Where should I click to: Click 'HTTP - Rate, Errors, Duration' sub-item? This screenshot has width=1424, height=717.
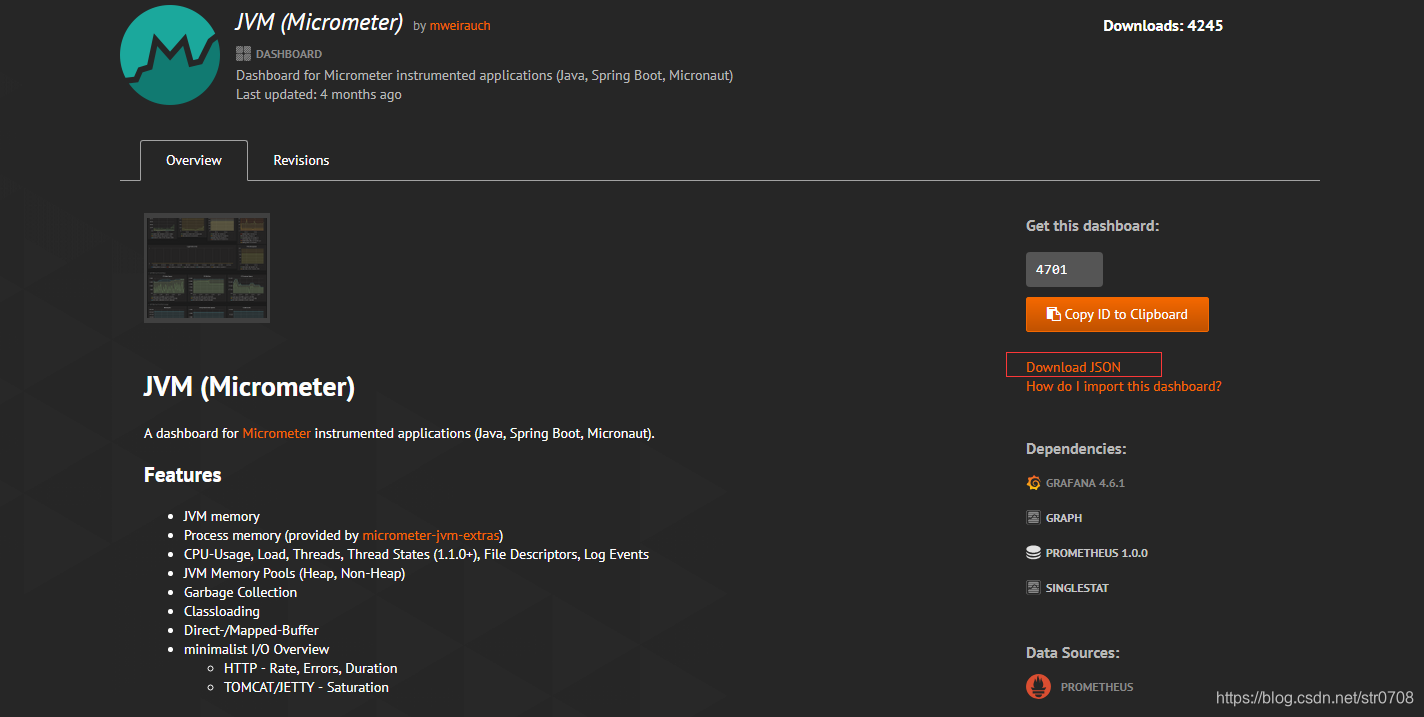pyautogui.click(x=311, y=668)
